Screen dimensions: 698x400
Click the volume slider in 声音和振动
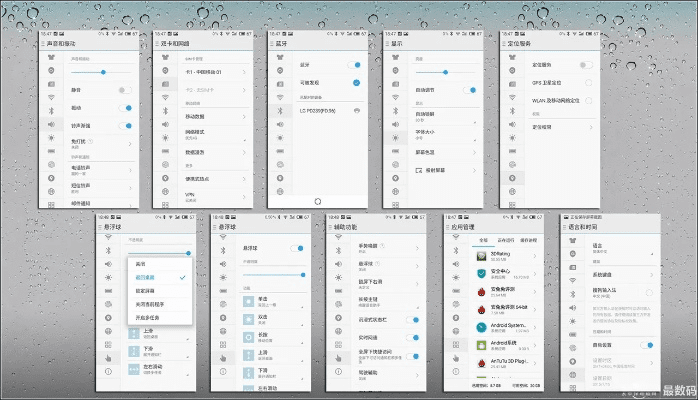pyautogui.click(x=102, y=72)
